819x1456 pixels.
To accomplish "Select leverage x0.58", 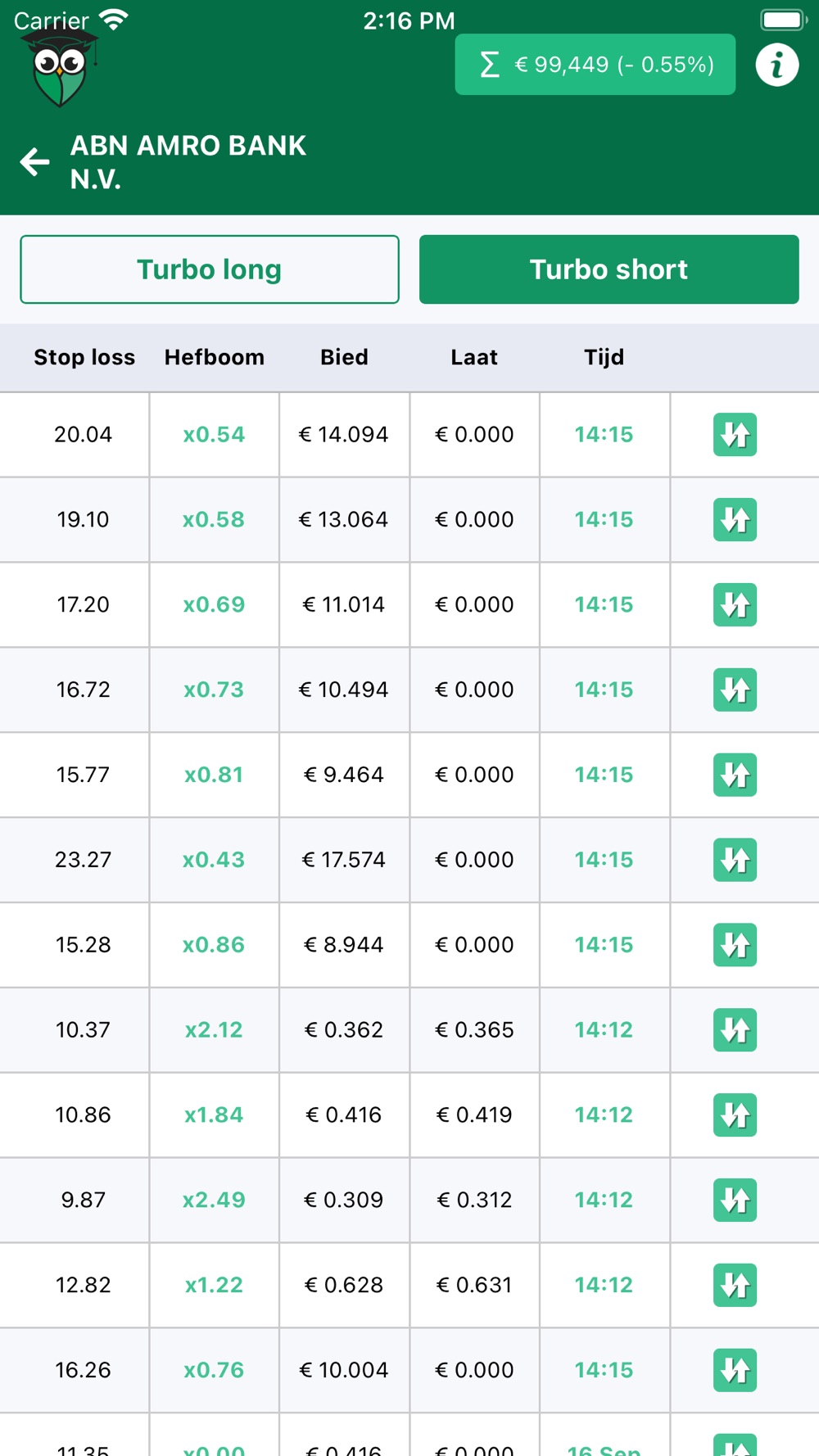I will (x=214, y=520).
